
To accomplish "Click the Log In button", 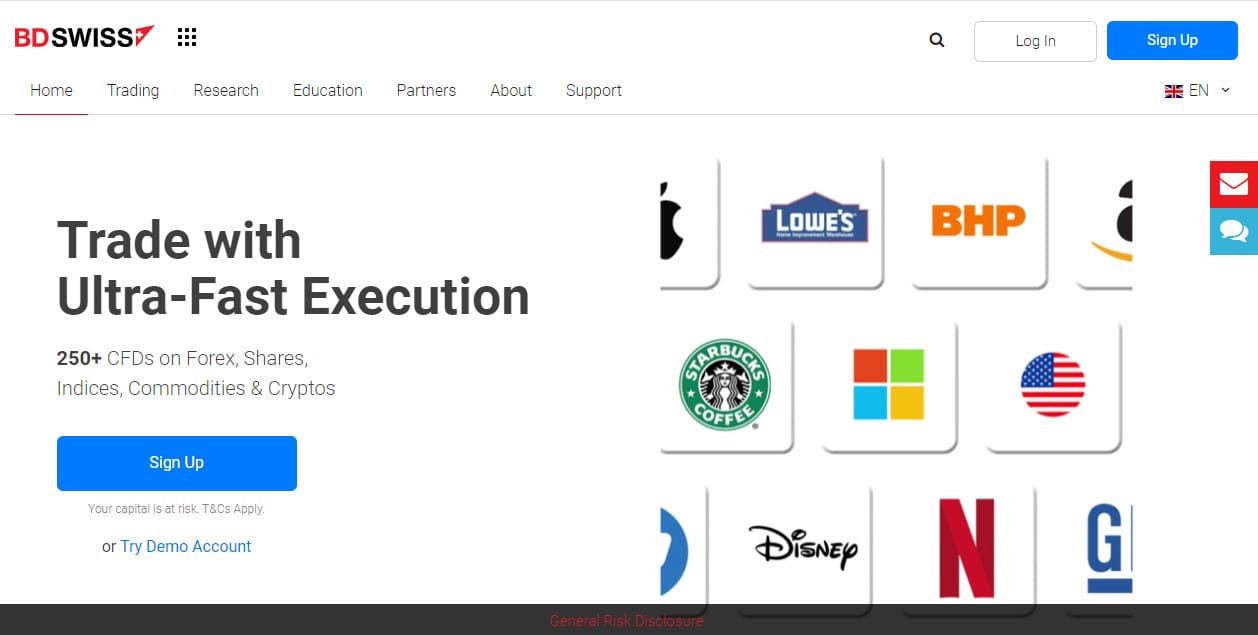I will 1035,41.
